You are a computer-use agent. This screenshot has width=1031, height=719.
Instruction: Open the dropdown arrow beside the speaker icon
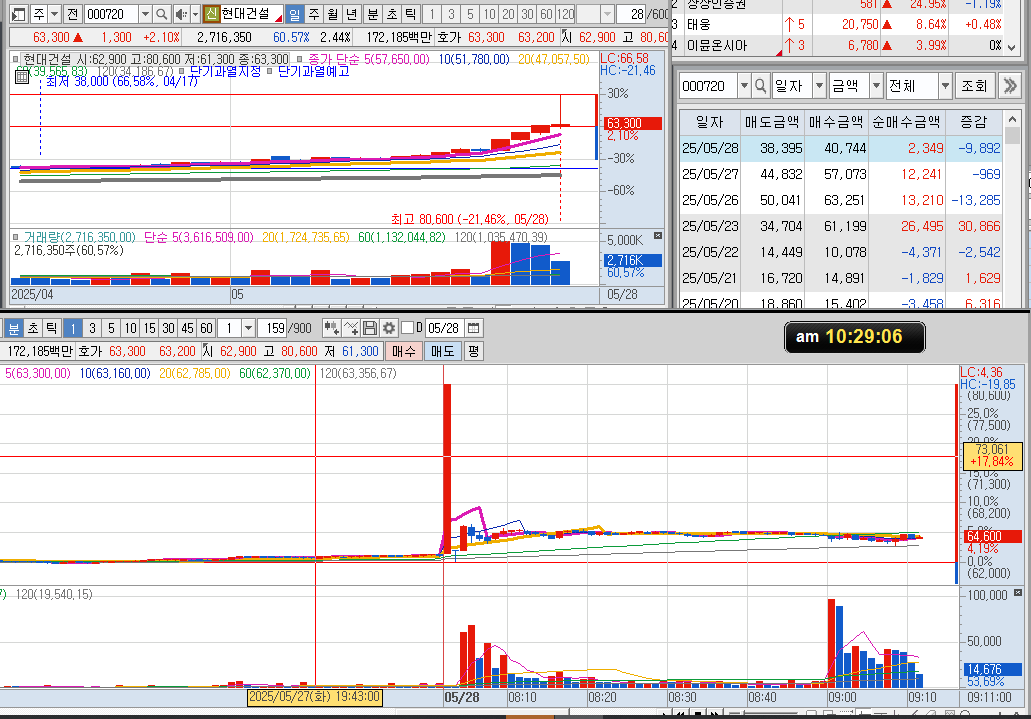pos(195,14)
